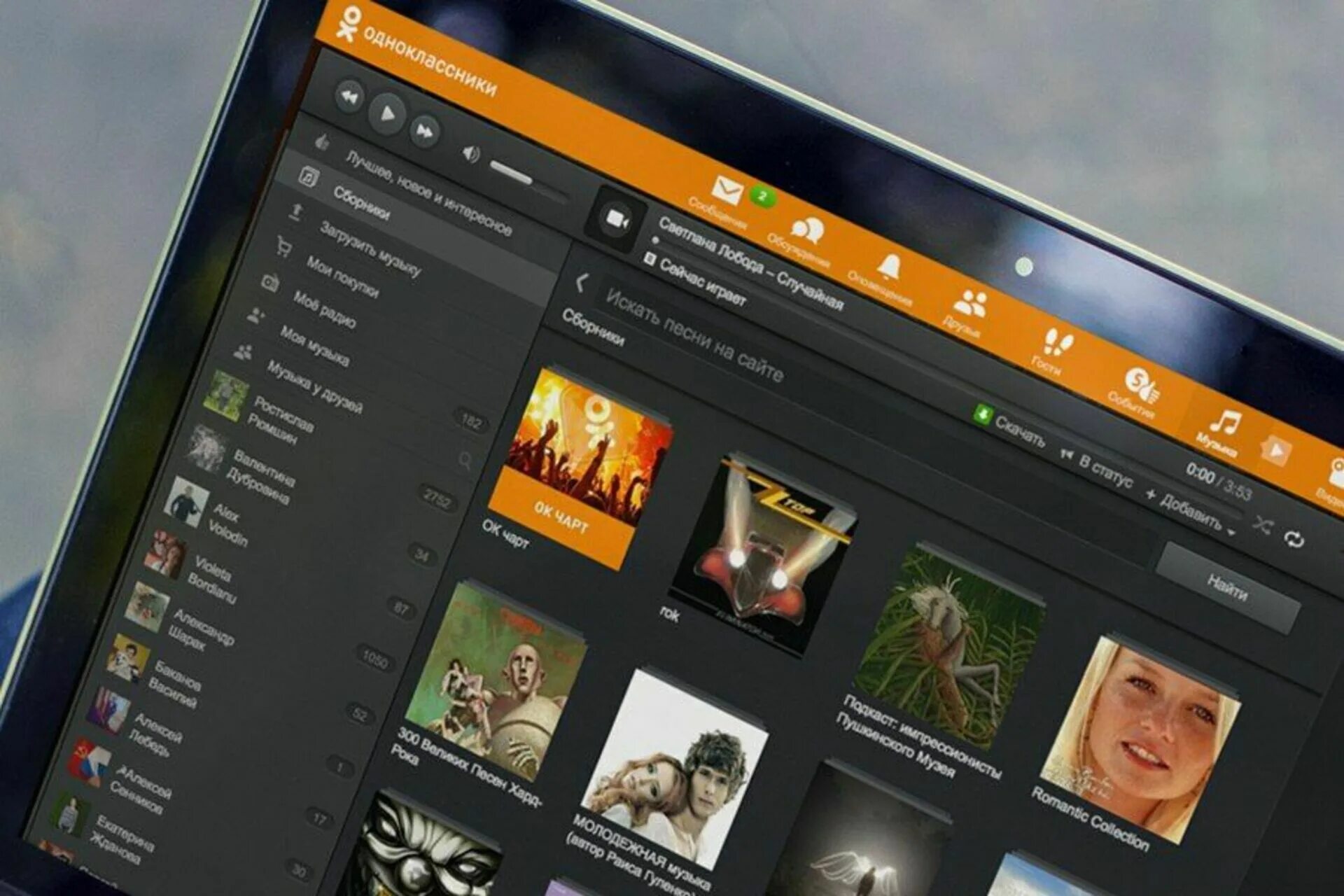Viewport: 1344px width, 896px height.
Task: Click the upload arrow icon beside Загрузить музыку
Action: click(x=296, y=211)
